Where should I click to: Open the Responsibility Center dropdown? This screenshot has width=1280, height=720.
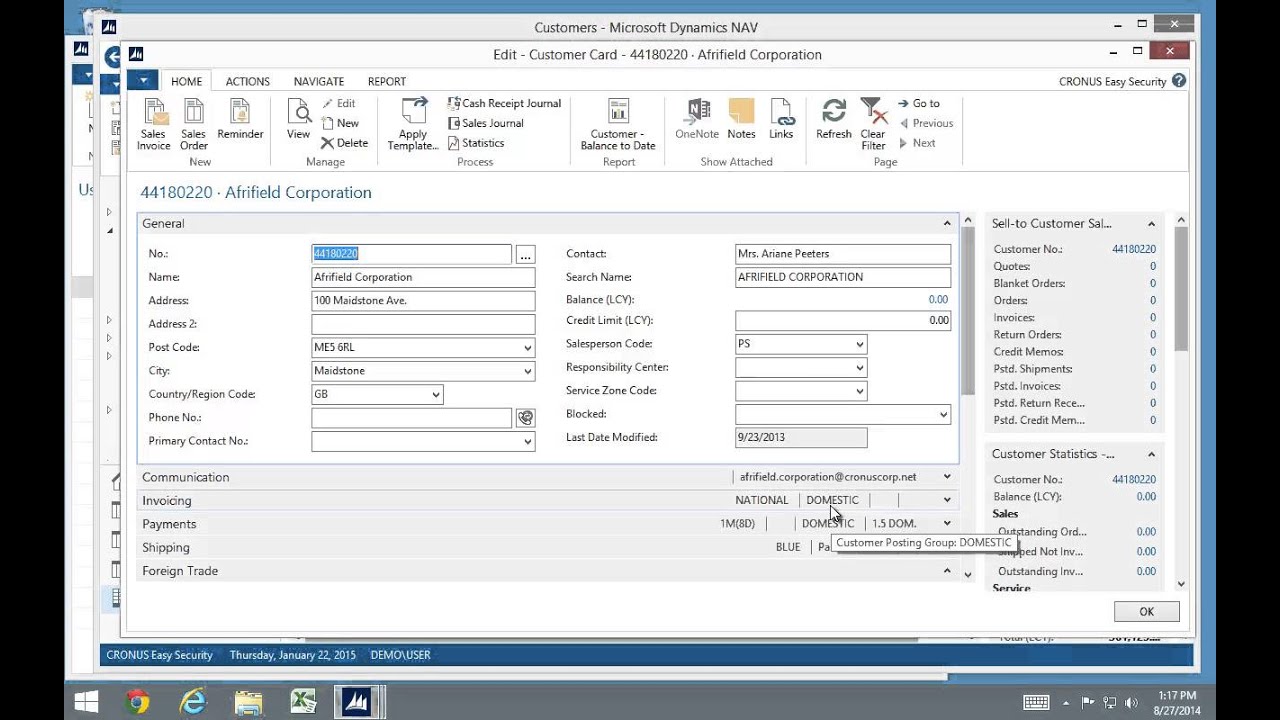click(x=859, y=368)
